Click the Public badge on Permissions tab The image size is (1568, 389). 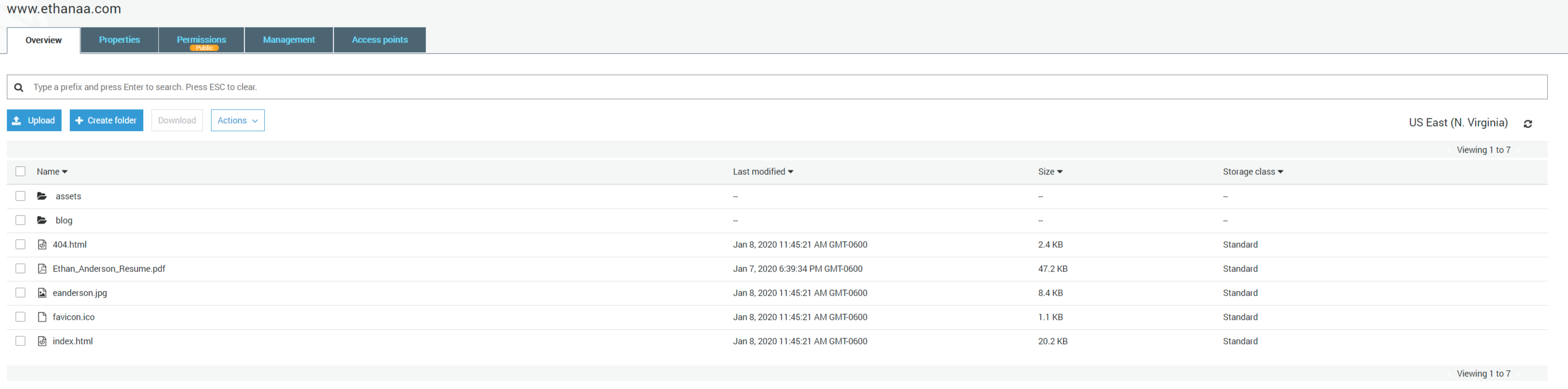click(x=205, y=48)
